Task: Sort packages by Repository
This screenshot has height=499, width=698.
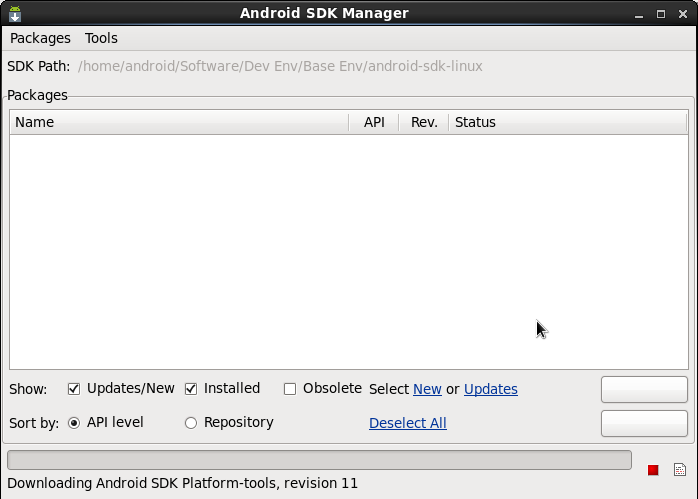Action: coord(191,423)
